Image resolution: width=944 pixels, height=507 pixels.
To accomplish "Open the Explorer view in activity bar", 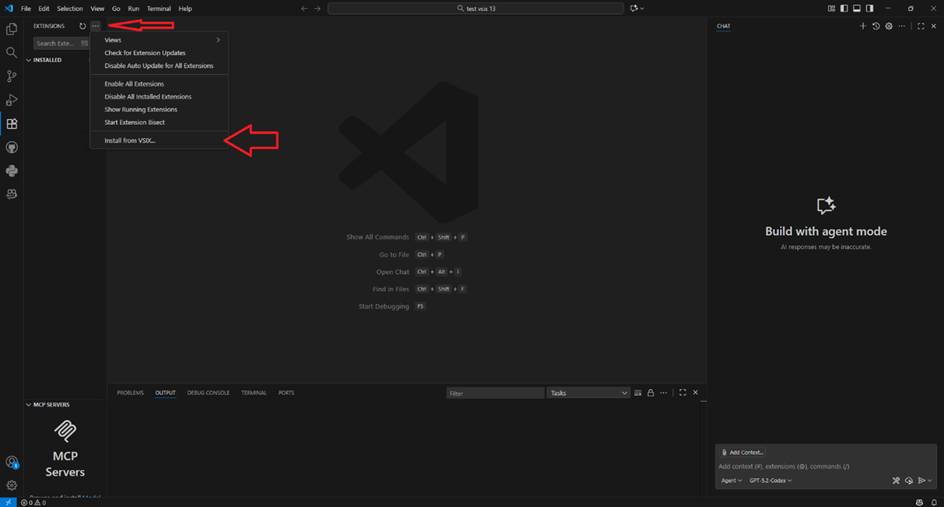I will (11, 29).
